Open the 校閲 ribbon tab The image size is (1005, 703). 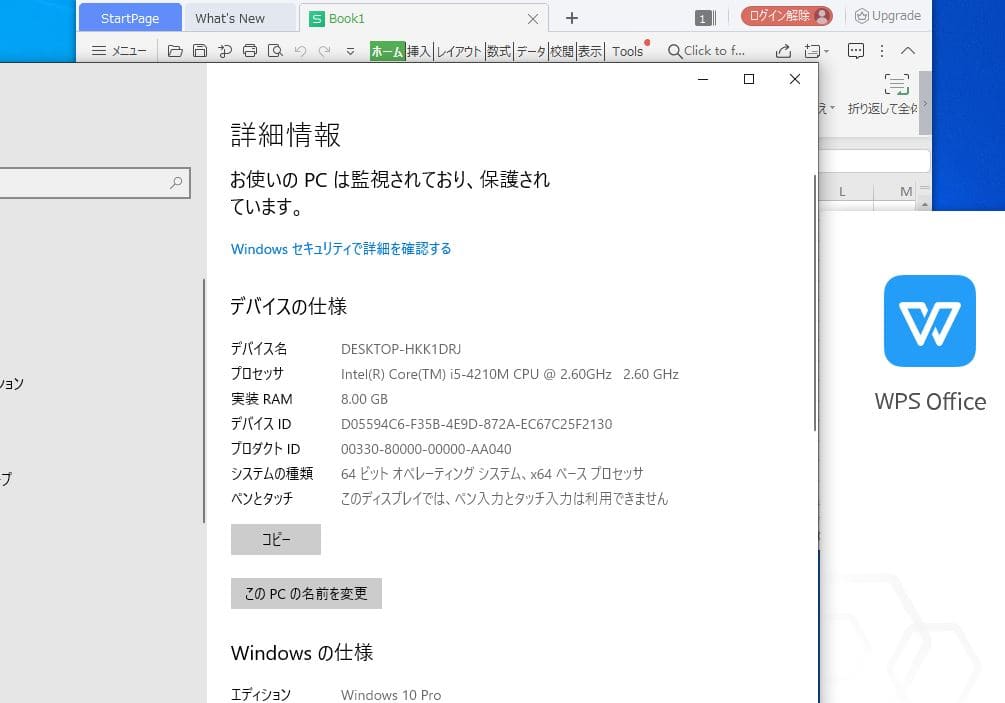(562, 51)
